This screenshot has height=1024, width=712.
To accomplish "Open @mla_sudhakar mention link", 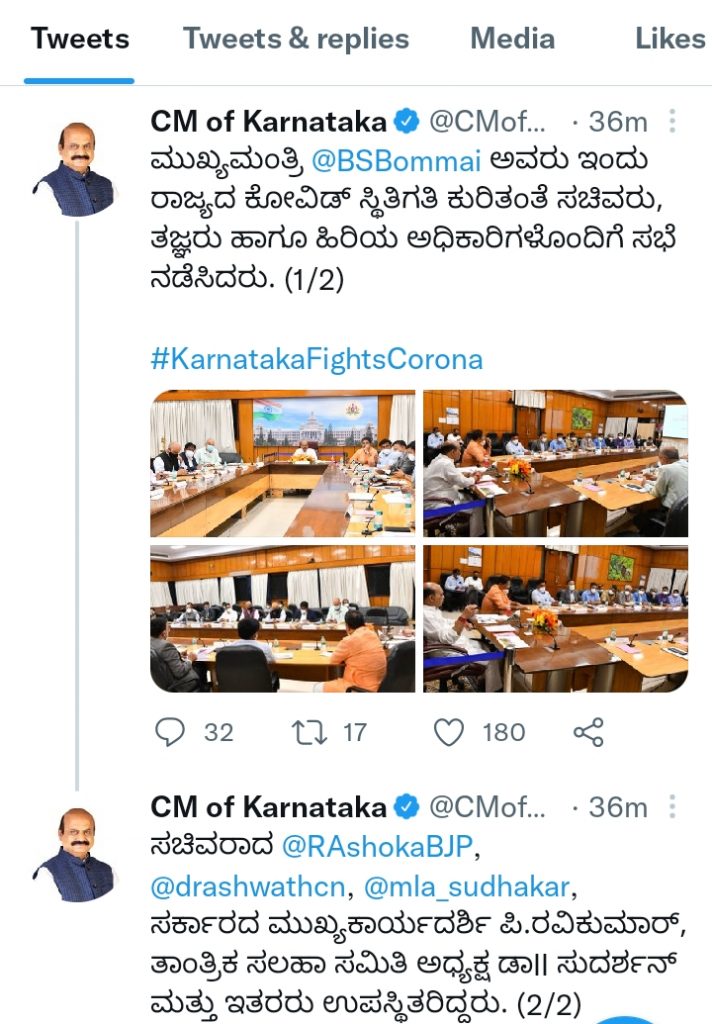I will pos(467,887).
